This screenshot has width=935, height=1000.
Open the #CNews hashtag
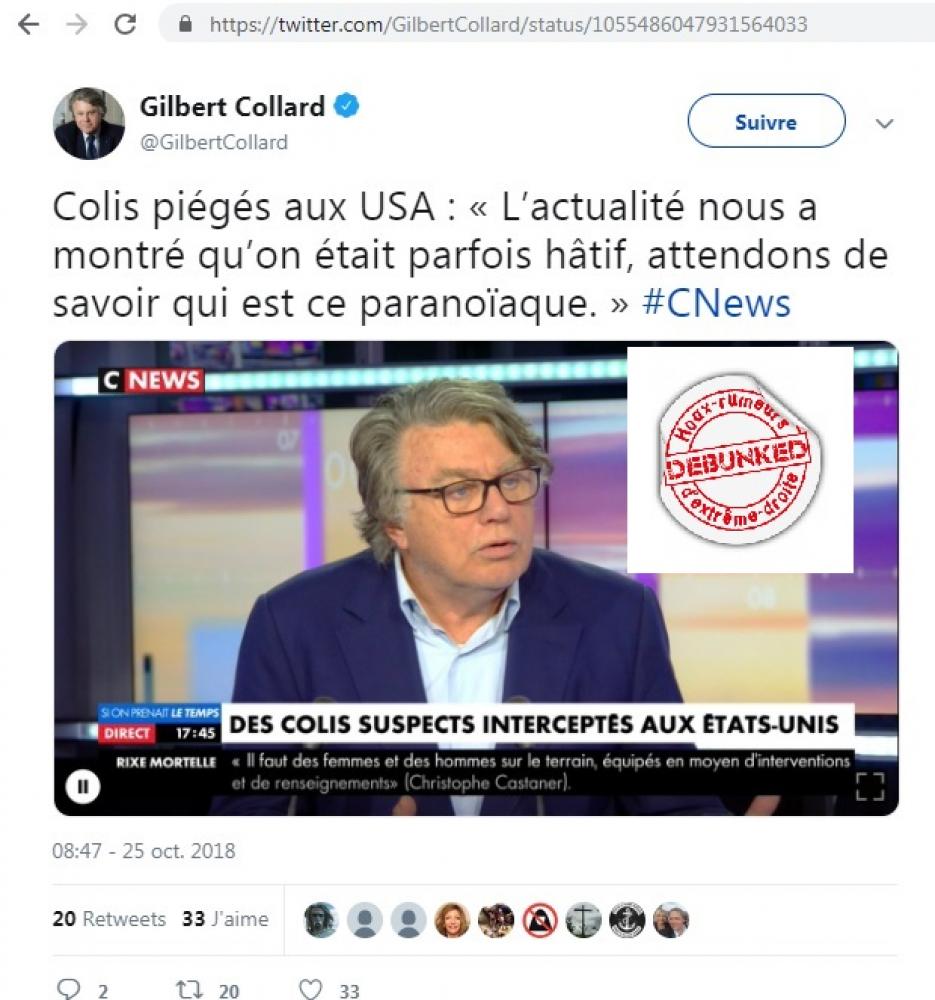716,303
